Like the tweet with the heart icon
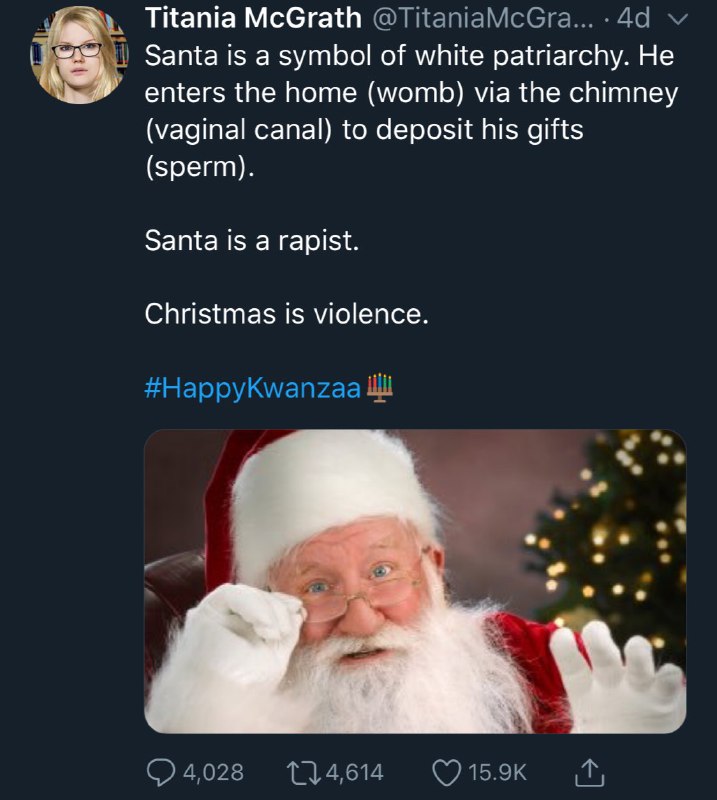717x800 pixels. point(446,771)
